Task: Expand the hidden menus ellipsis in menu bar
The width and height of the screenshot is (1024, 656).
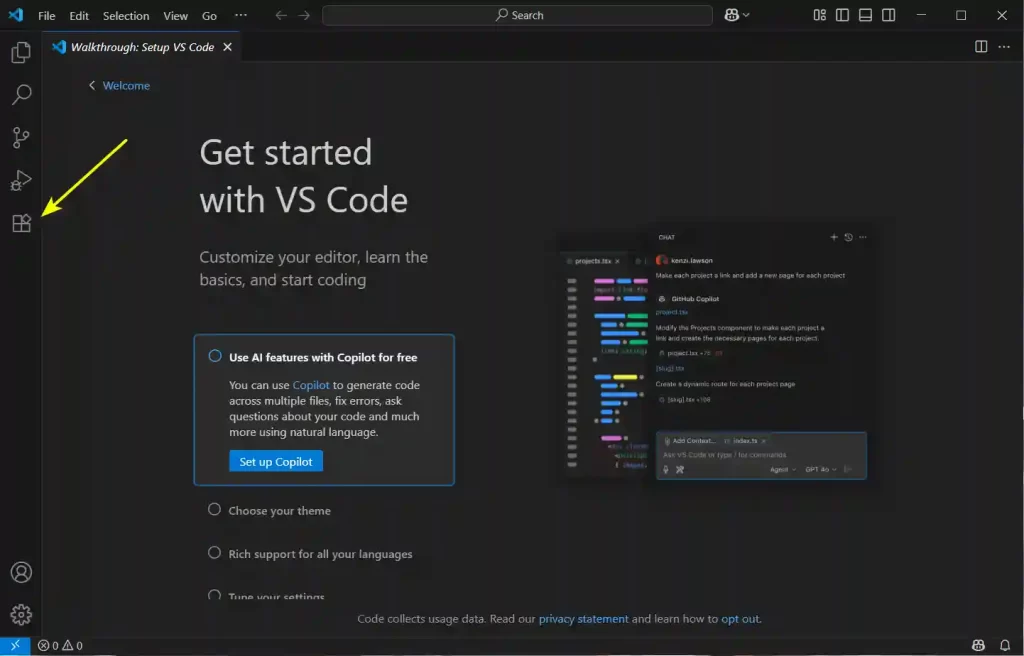Action: coord(240,16)
